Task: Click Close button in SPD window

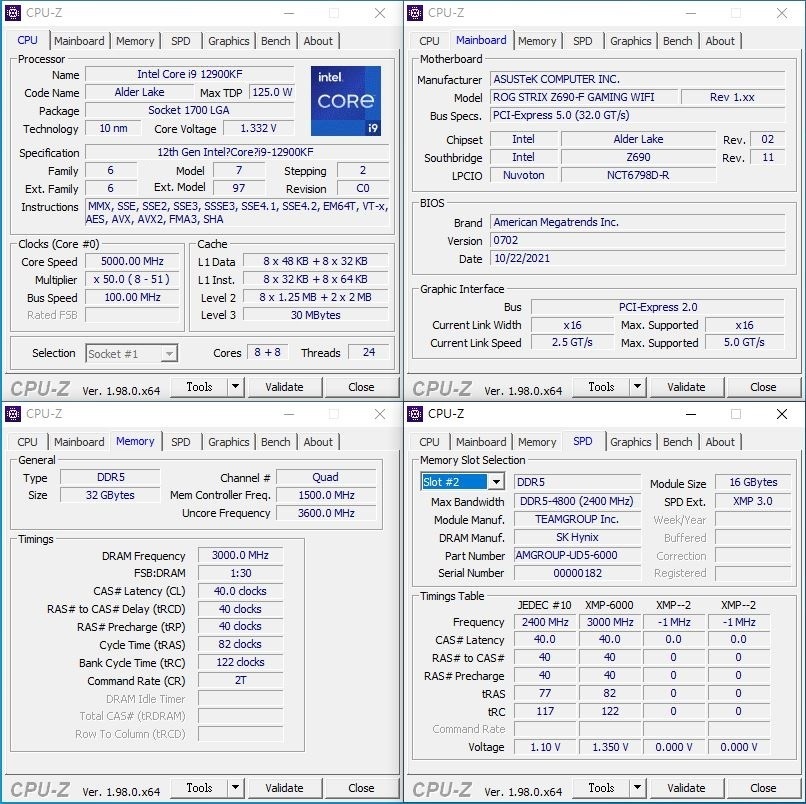Action: tap(763, 788)
